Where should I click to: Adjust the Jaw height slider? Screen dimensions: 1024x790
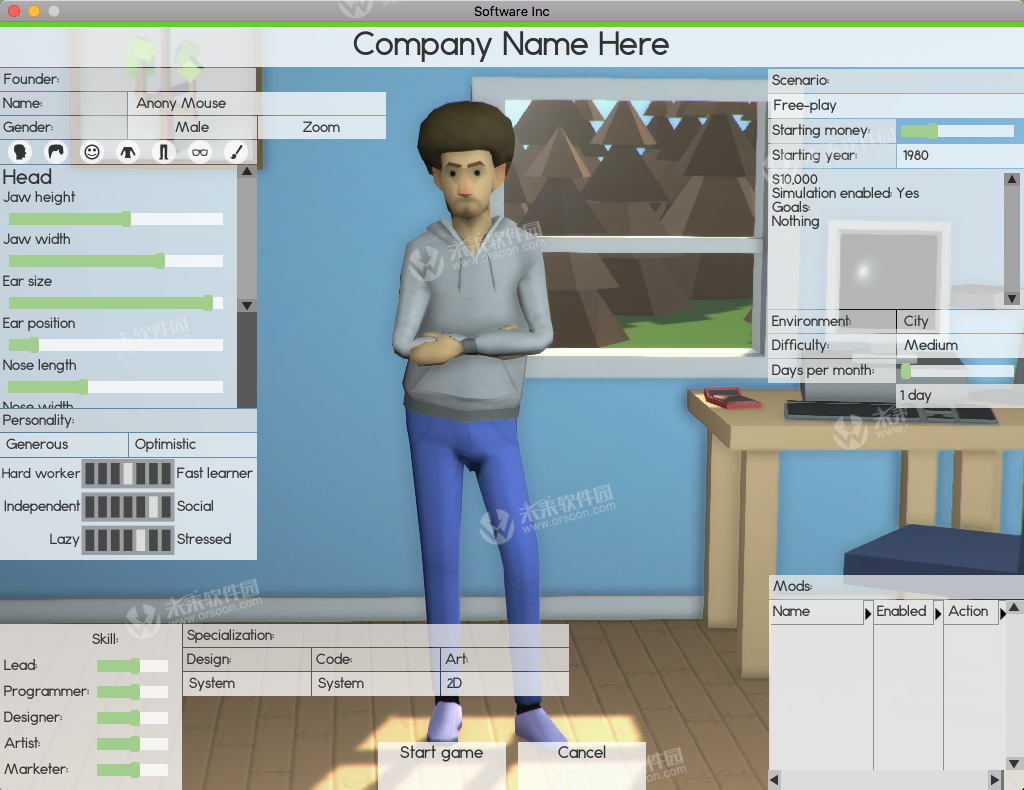[116, 219]
